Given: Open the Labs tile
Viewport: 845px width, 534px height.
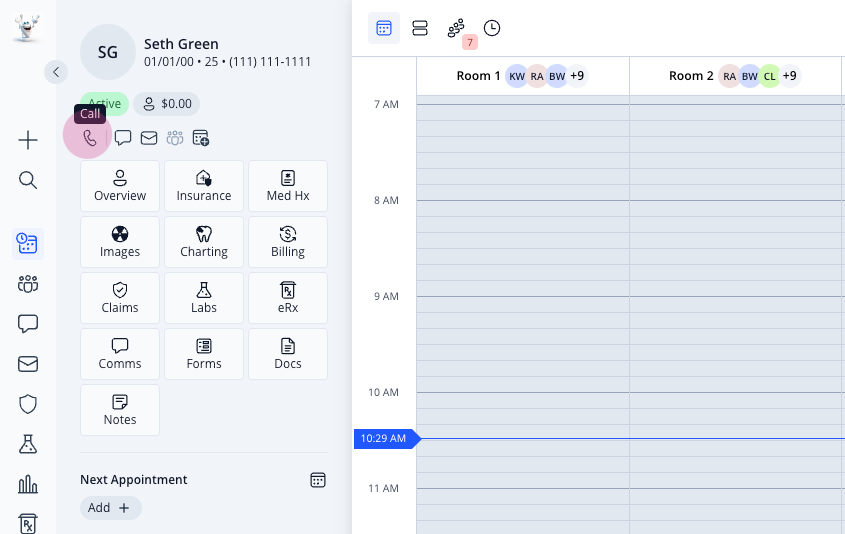Looking at the screenshot, I should (x=204, y=298).
